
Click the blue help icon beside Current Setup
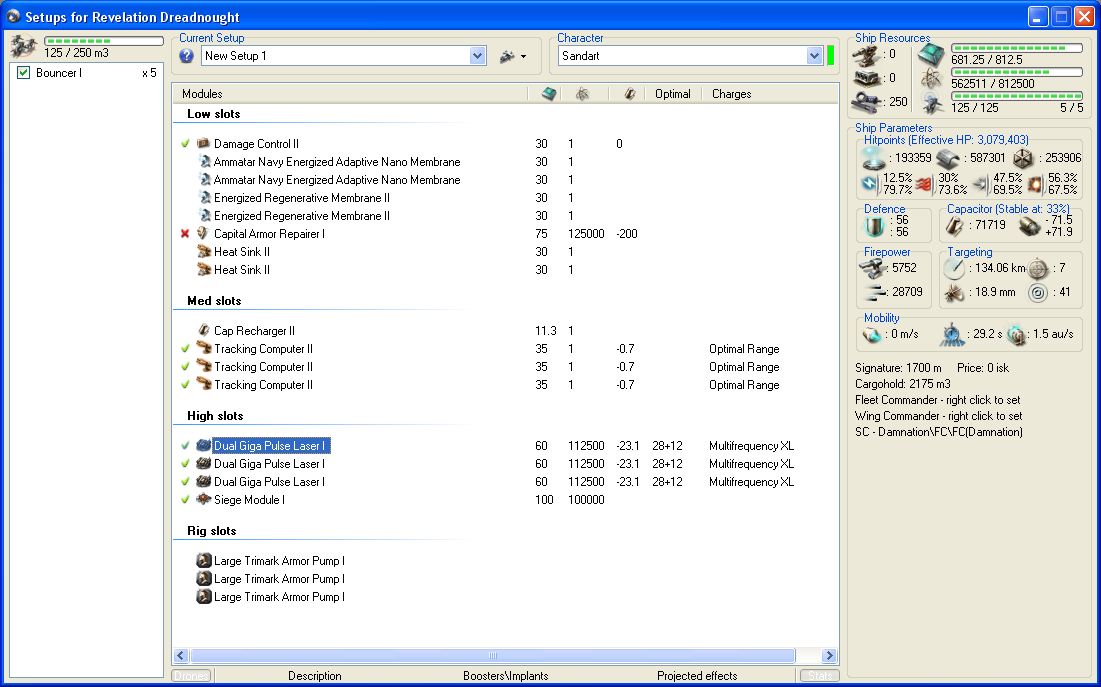[186, 56]
